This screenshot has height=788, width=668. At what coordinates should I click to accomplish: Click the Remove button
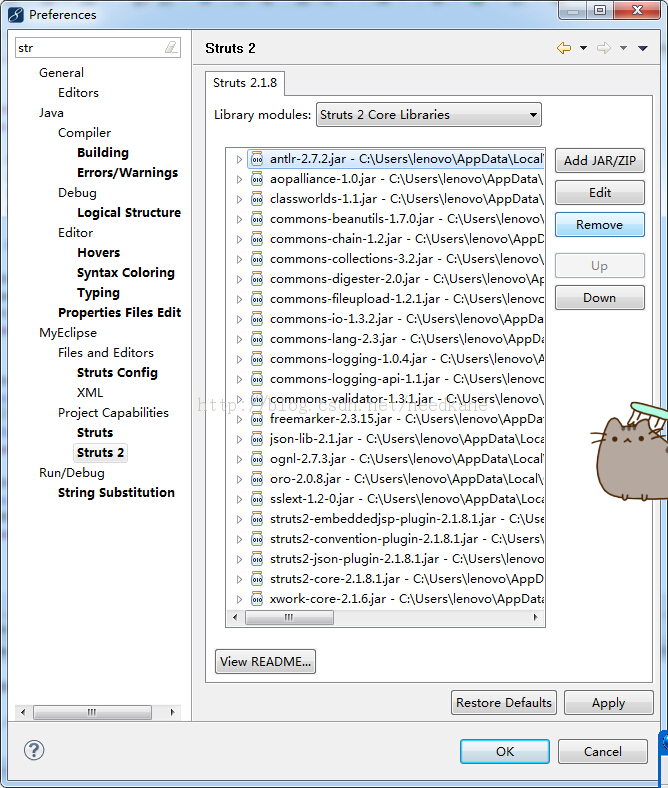600,225
